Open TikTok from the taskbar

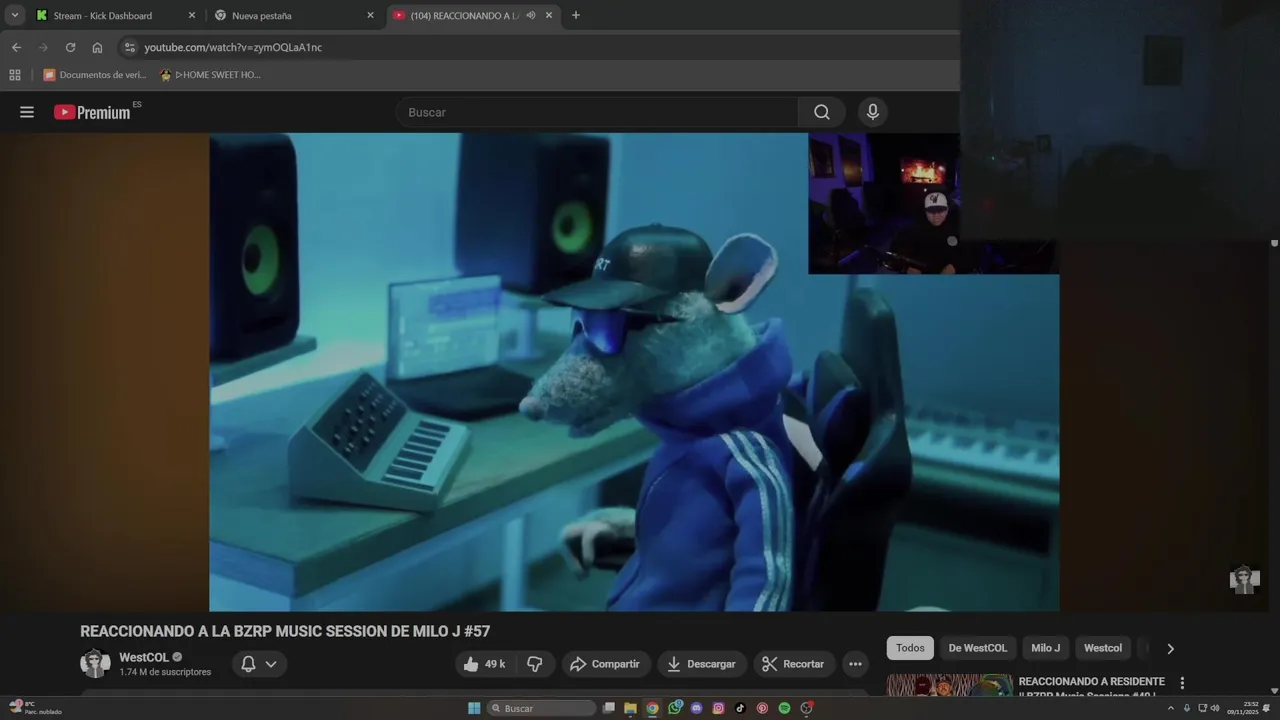click(740, 708)
